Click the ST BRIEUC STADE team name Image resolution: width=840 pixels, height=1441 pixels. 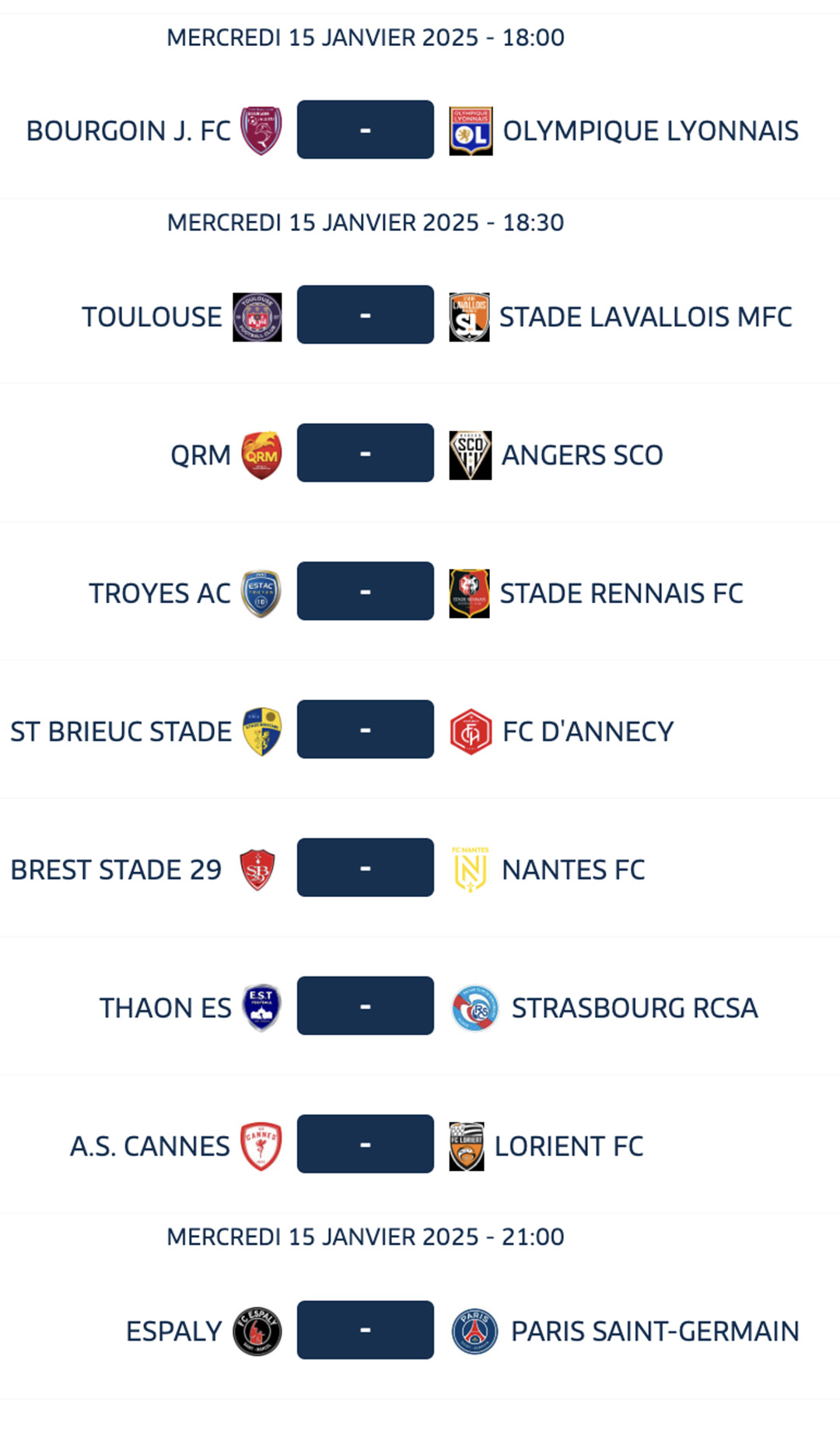coord(121,731)
